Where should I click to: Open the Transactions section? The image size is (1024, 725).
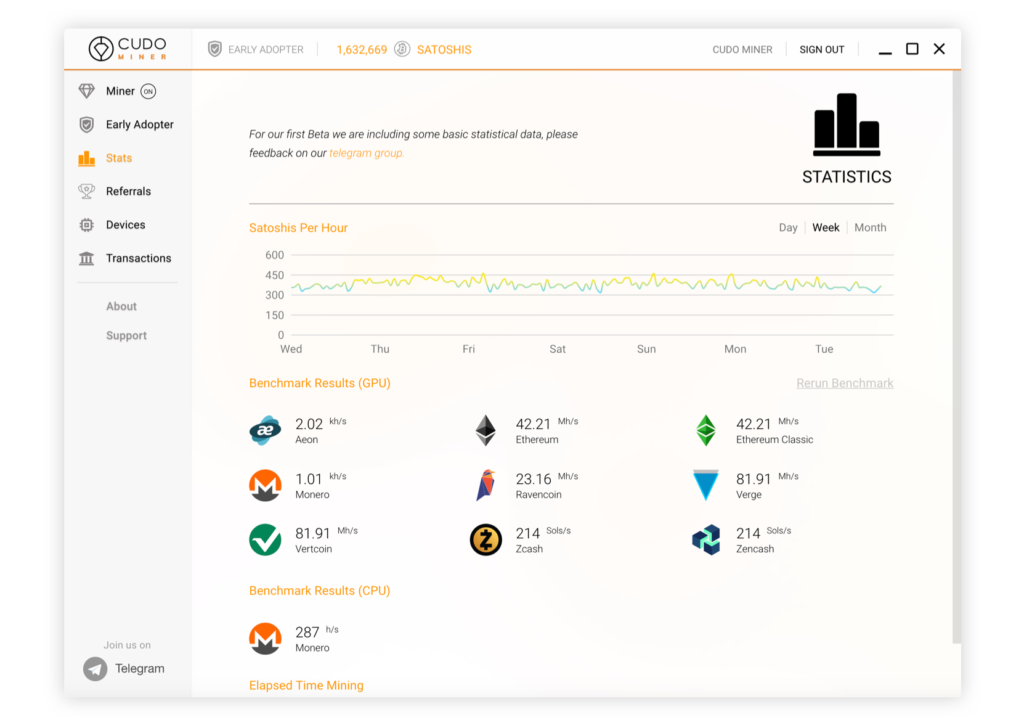pos(139,258)
